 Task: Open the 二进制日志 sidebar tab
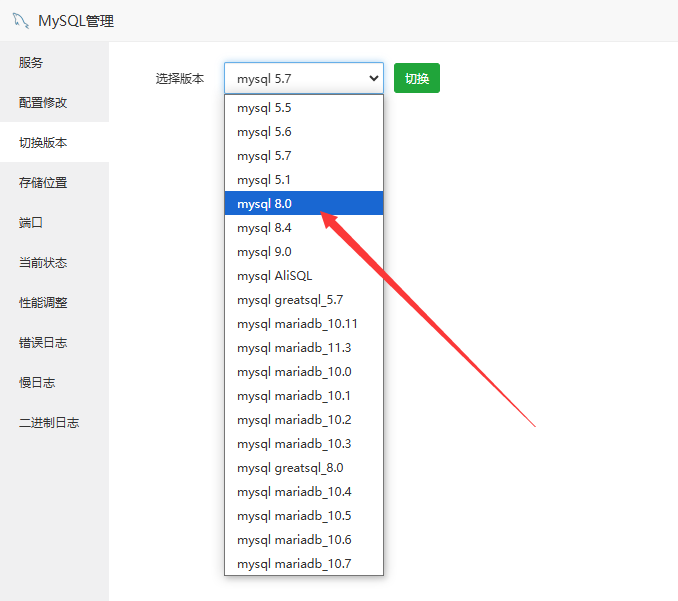[x=54, y=422]
